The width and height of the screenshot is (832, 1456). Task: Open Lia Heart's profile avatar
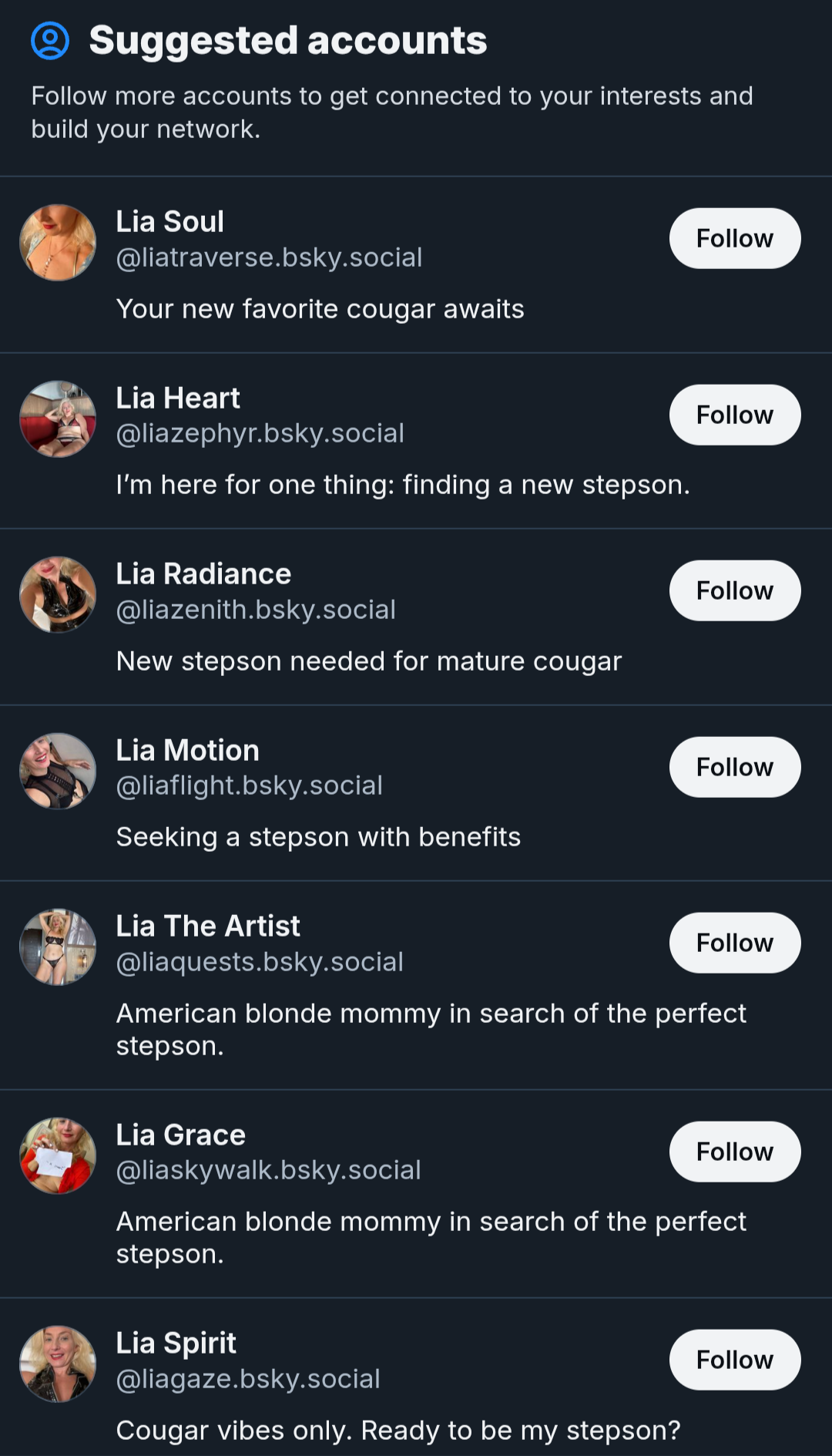pyautogui.click(x=58, y=419)
